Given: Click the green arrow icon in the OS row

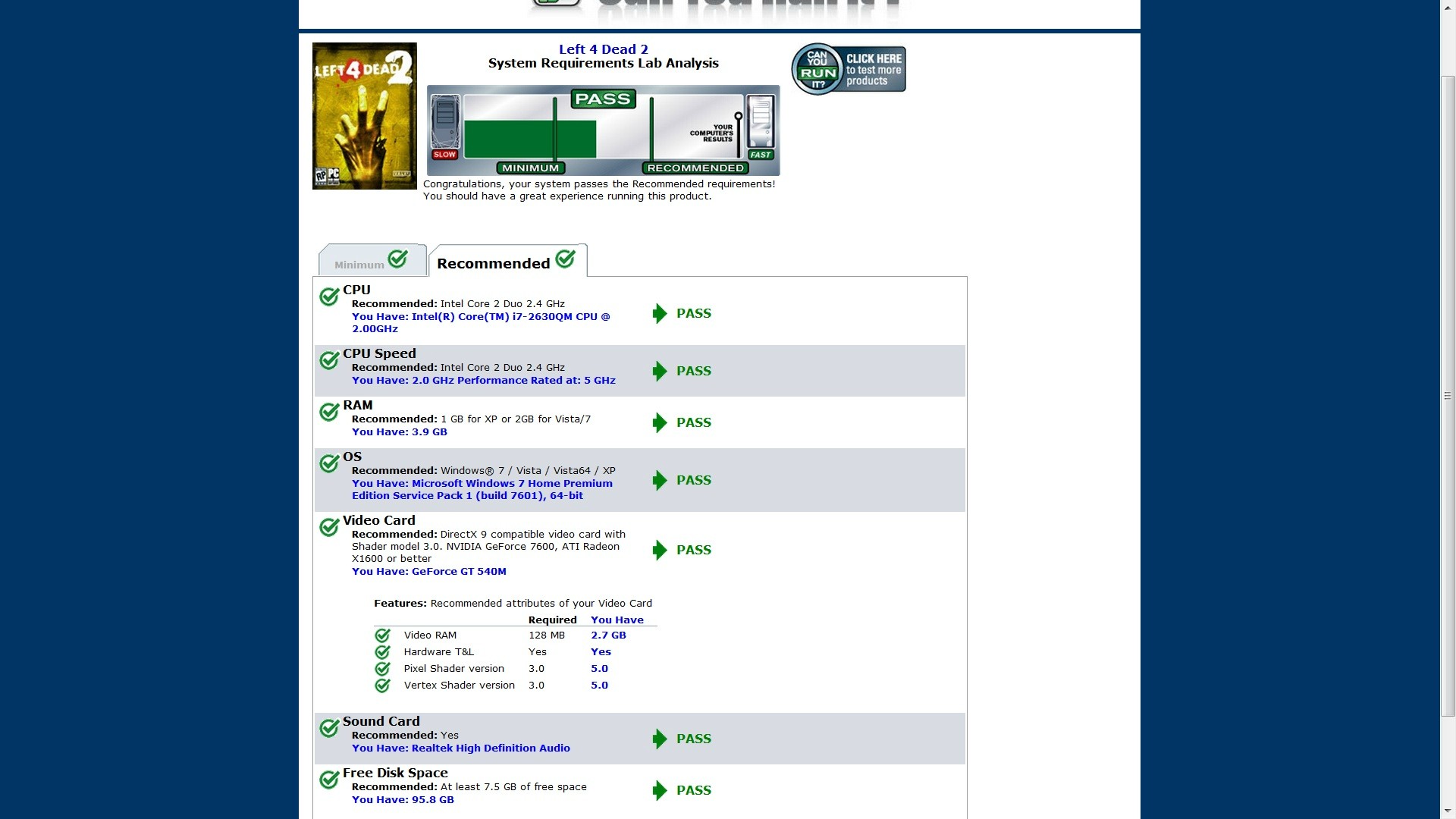Looking at the screenshot, I should [660, 480].
